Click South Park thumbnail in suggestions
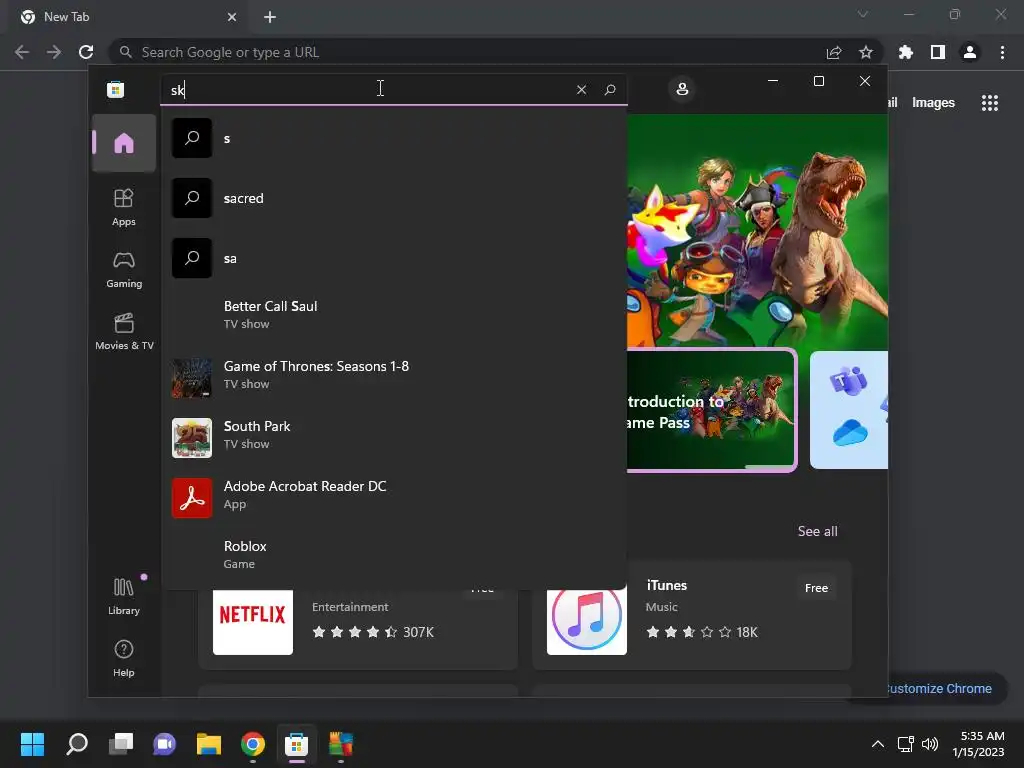Image resolution: width=1024 pixels, height=768 pixels. (x=191, y=438)
